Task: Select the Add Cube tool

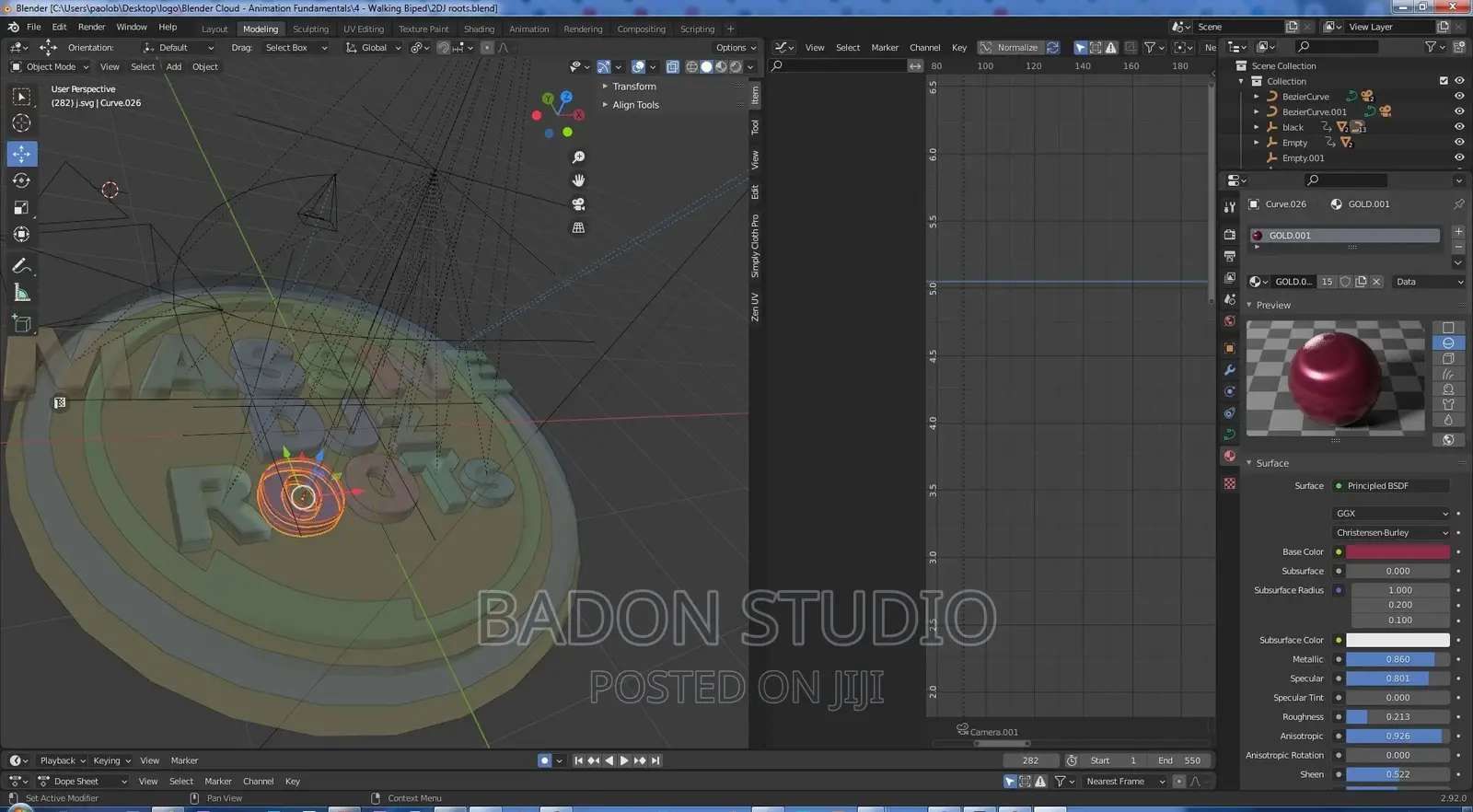Action: point(21,323)
